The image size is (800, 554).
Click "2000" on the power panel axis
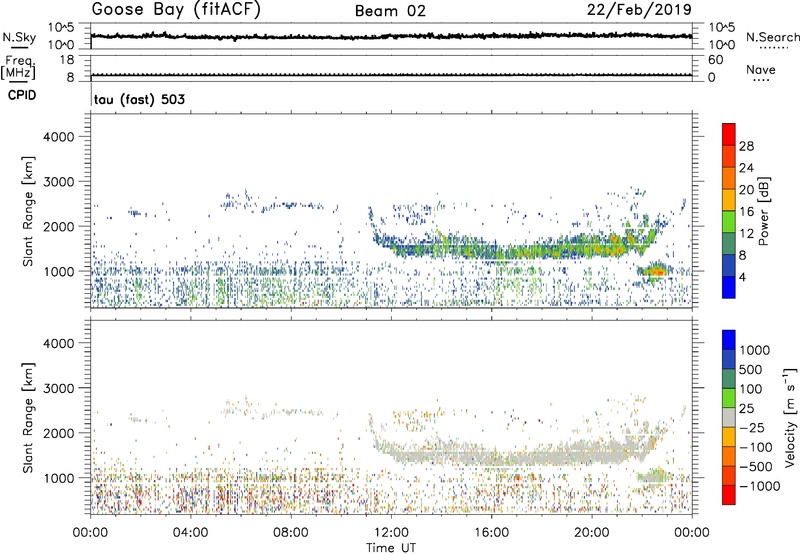pyautogui.click(x=59, y=226)
